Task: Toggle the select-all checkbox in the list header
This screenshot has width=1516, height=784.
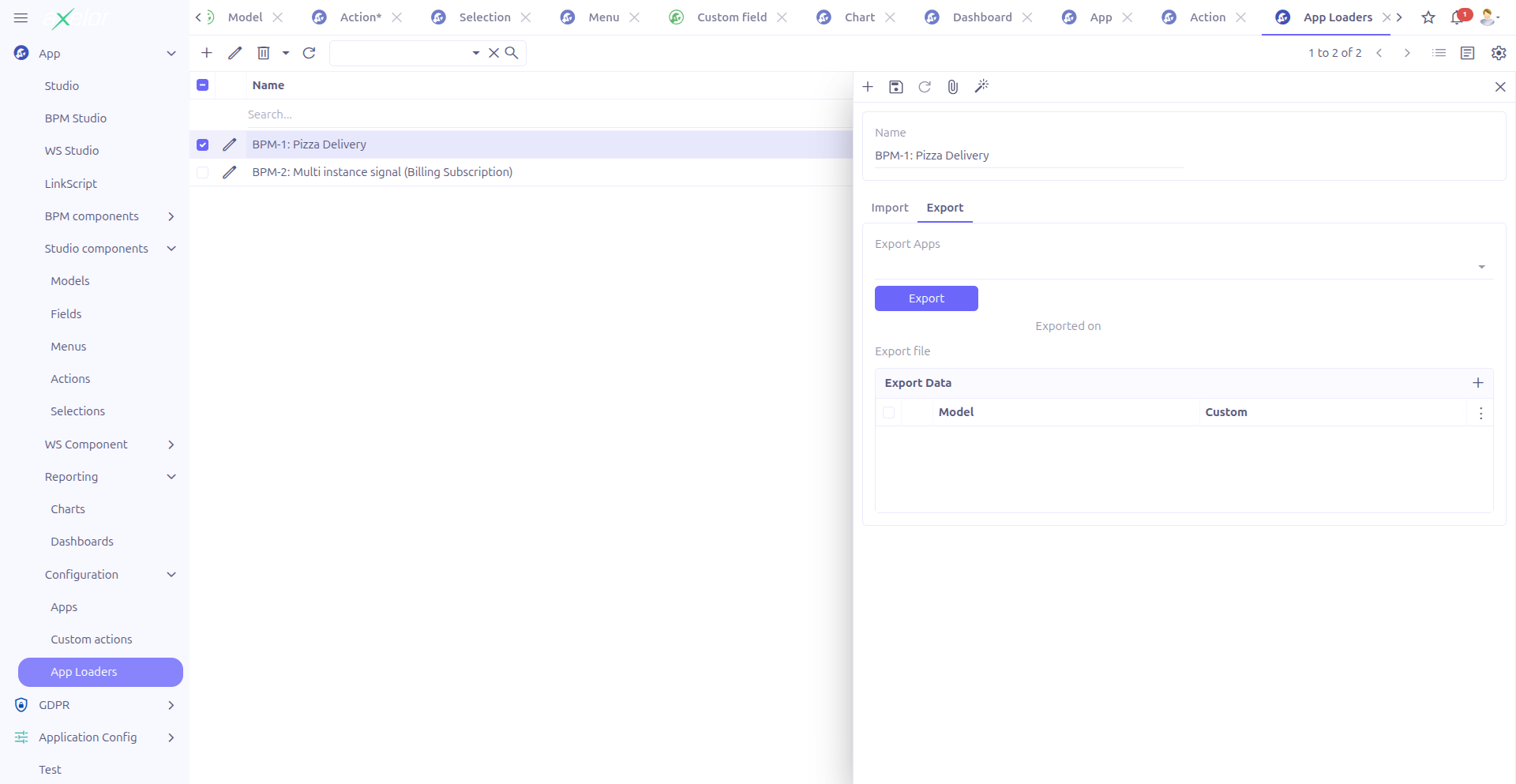Action: 203,85
